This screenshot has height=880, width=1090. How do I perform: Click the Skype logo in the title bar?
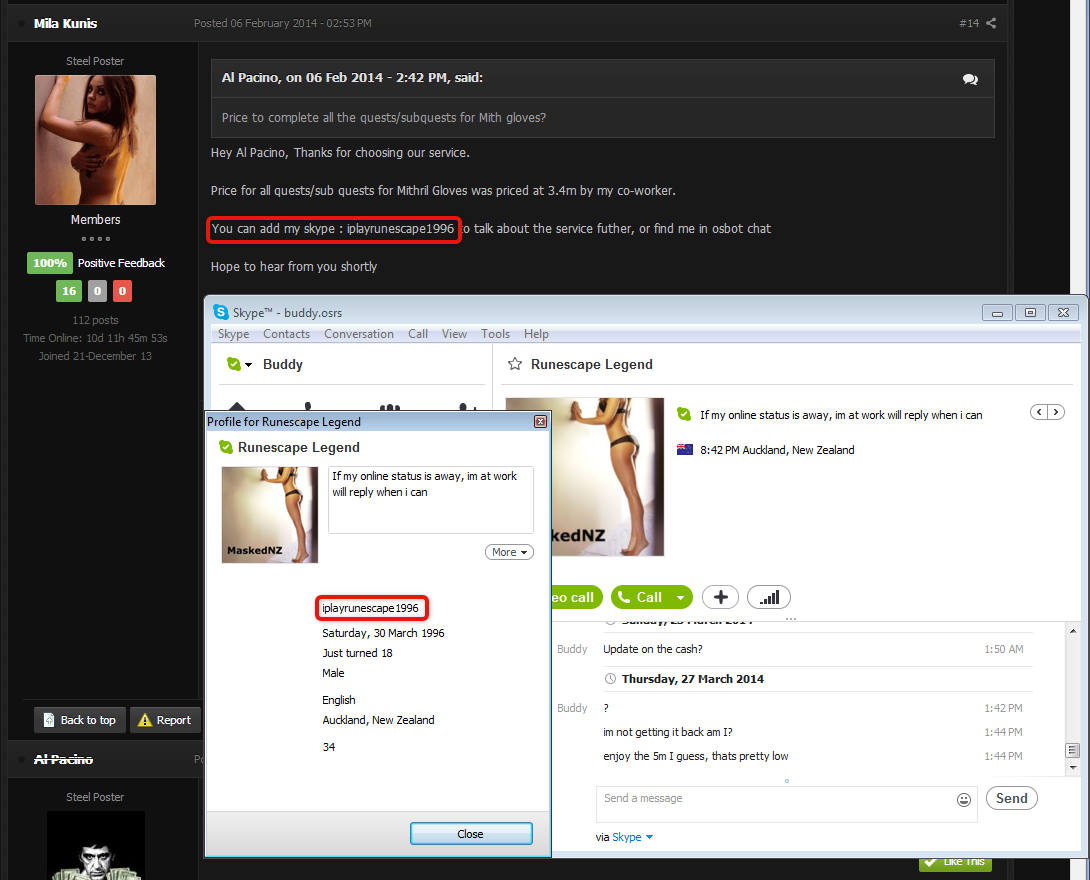(220, 312)
